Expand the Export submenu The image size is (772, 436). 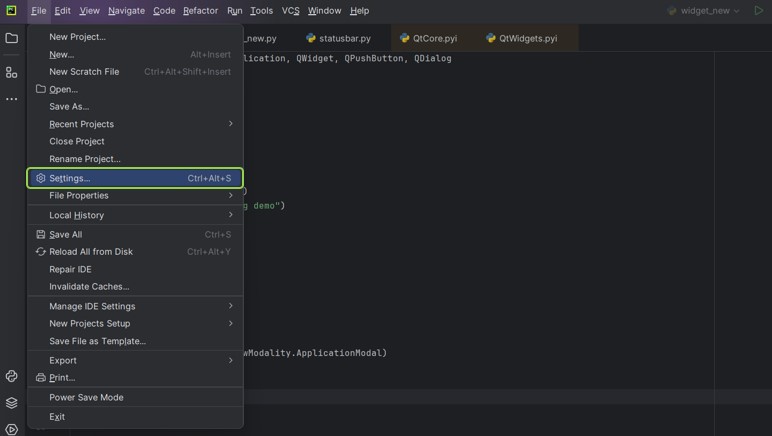(x=135, y=360)
